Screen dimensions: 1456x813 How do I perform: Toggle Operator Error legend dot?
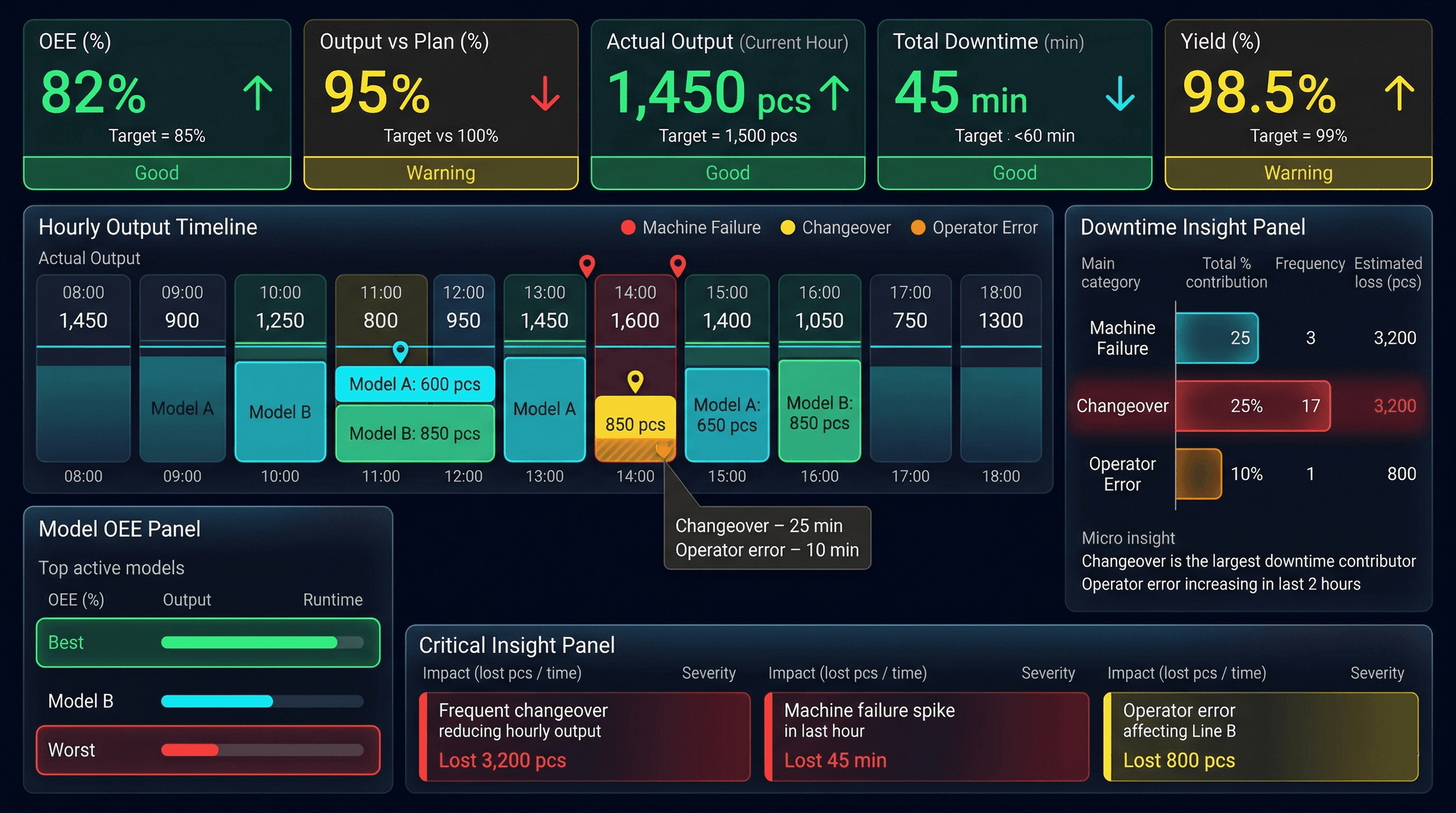[918, 227]
